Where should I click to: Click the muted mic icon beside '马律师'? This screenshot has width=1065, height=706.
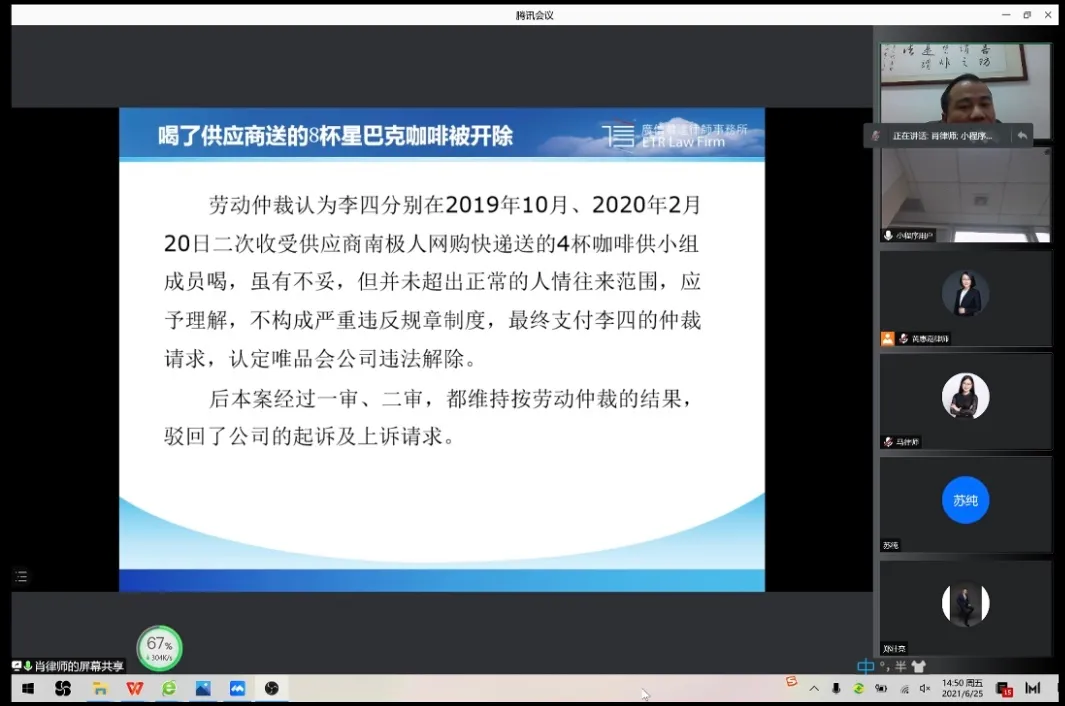(x=888, y=442)
